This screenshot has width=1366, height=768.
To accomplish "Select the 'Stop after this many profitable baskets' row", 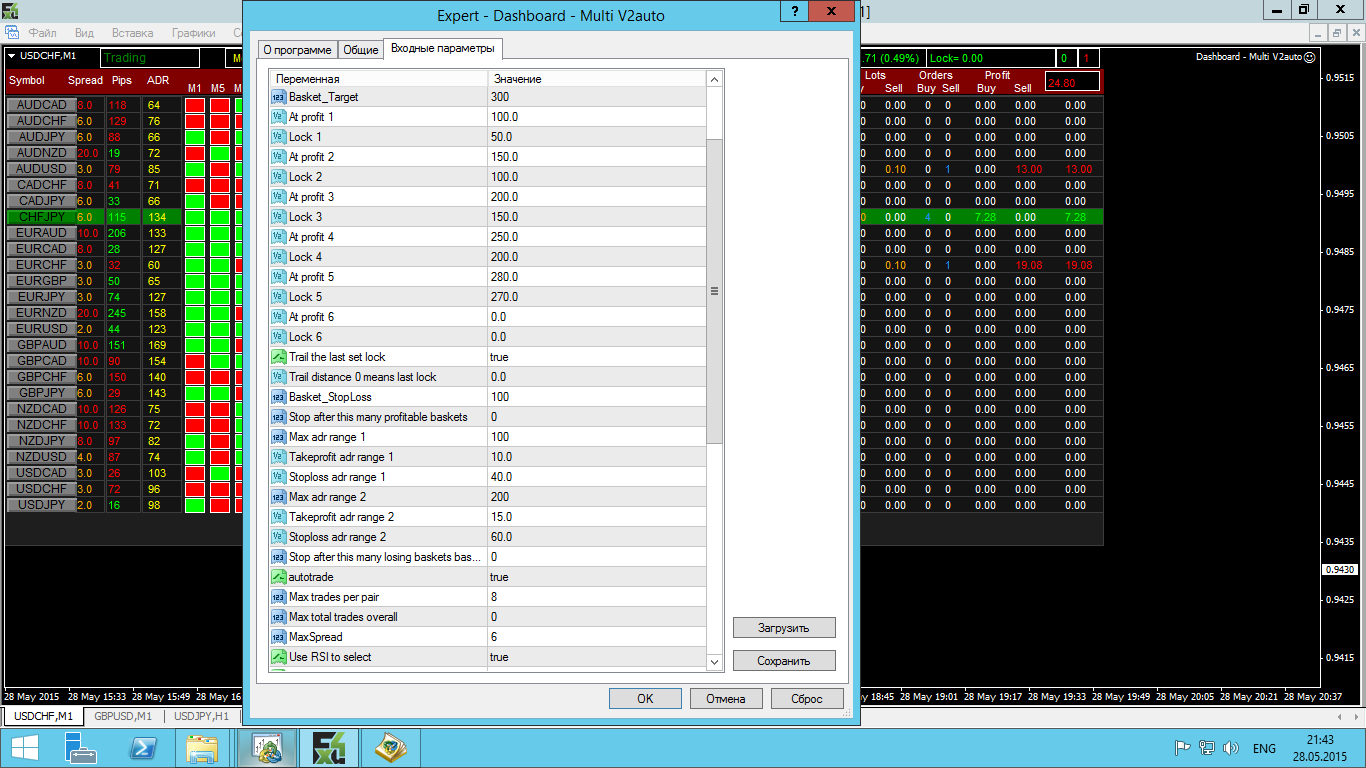I will [x=488, y=417].
